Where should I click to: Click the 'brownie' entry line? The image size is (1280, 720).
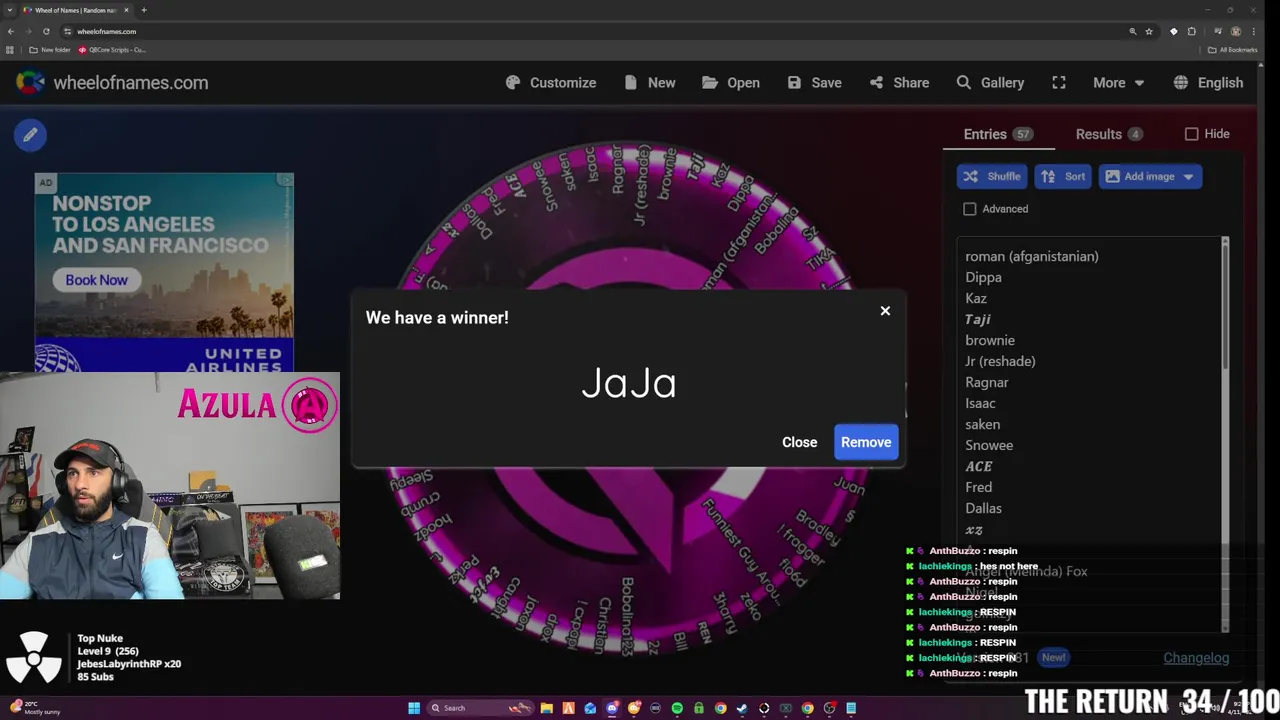(990, 341)
